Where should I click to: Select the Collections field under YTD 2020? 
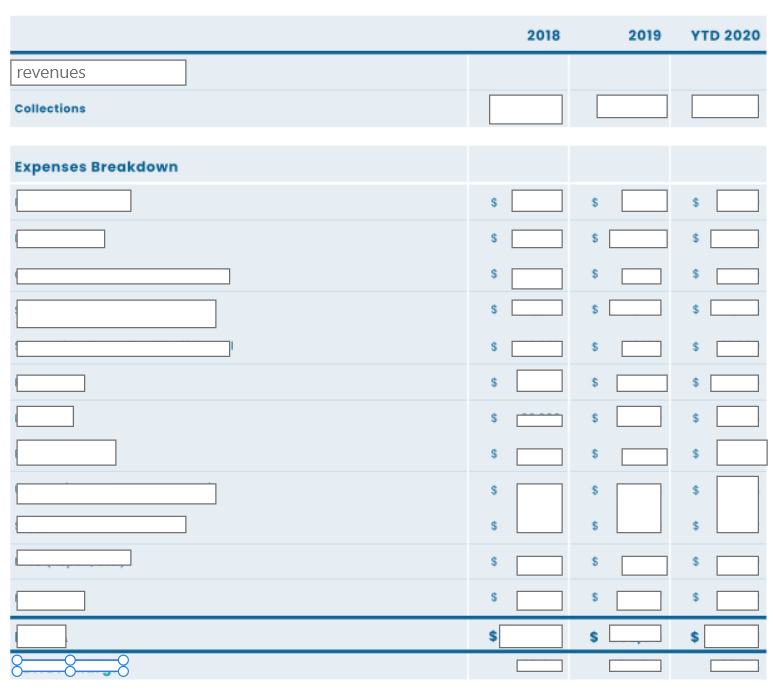(725, 106)
